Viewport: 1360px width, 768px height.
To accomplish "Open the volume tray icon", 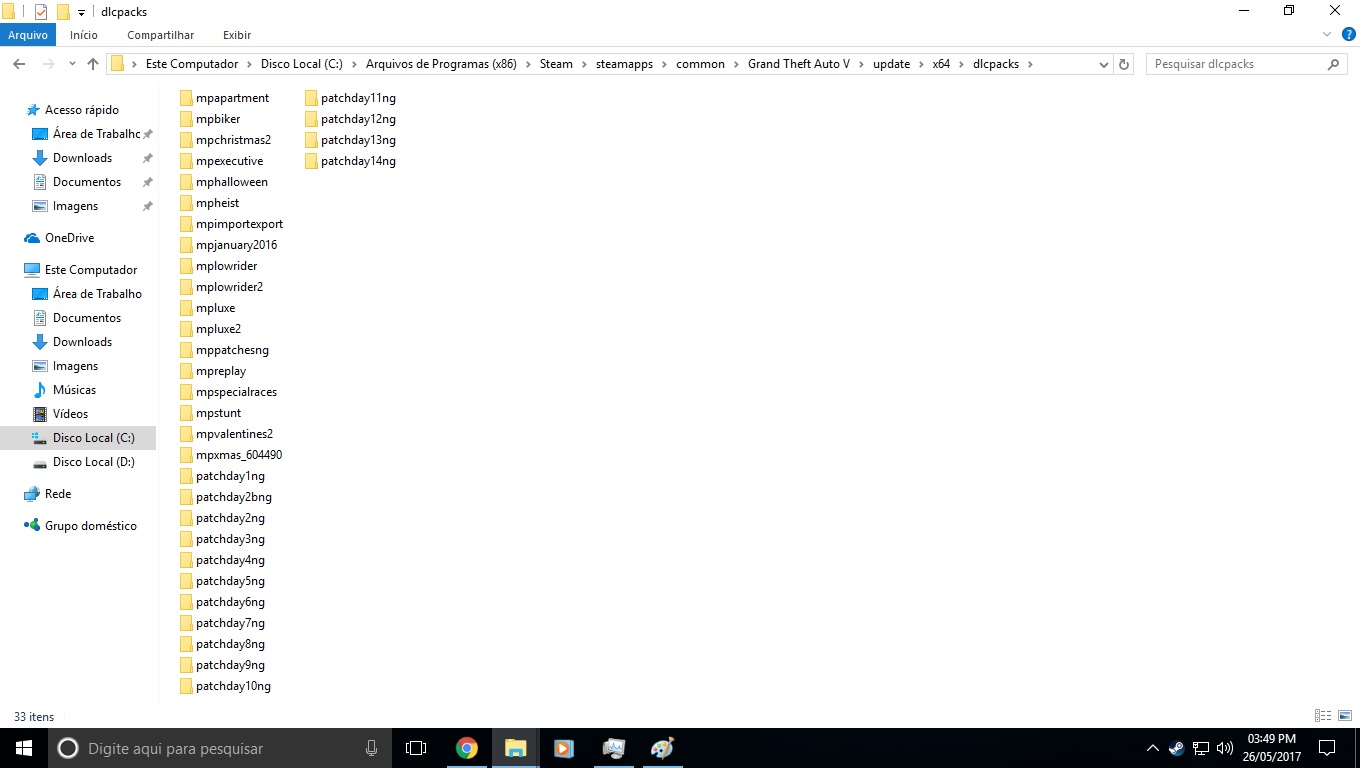I will coord(1225,748).
